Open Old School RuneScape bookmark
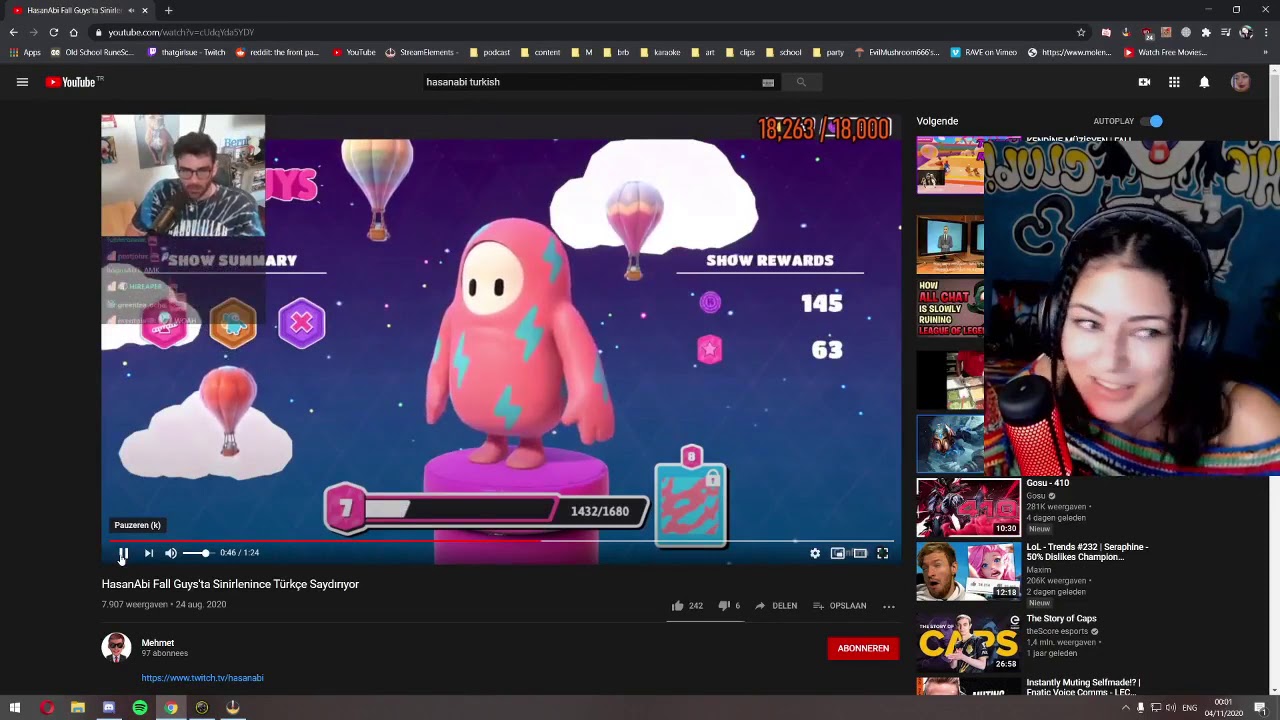Image resolution: width=1280 pixels, height=720 pixels. pyautogui.click(x=92, y=52)
